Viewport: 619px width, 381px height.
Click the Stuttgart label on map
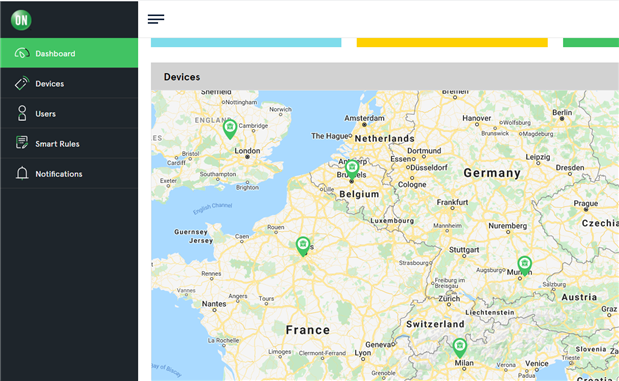(464, 250)
